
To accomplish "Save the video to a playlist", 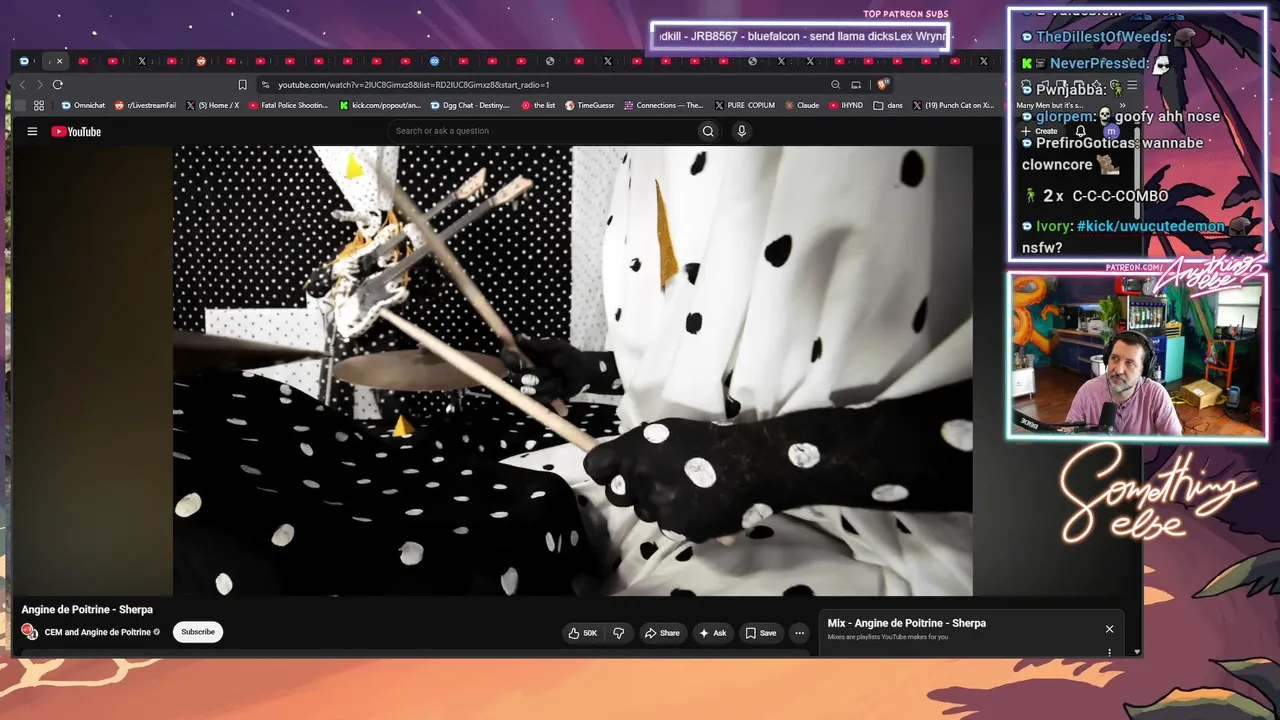I will coord(761,633).
